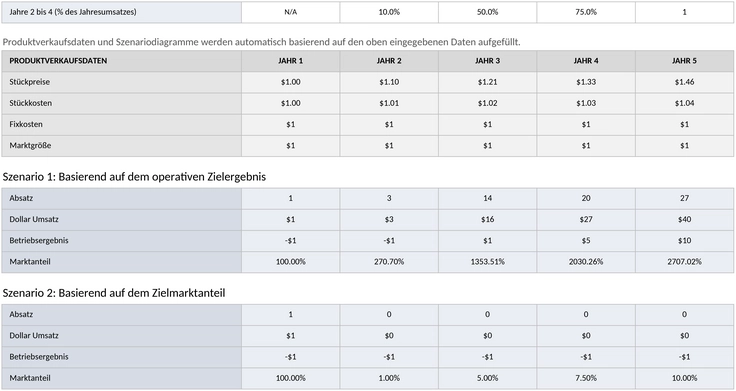Select Szenario 2 Marktanteil 7.50% cell
736x391 pixels.
(586, 378)
